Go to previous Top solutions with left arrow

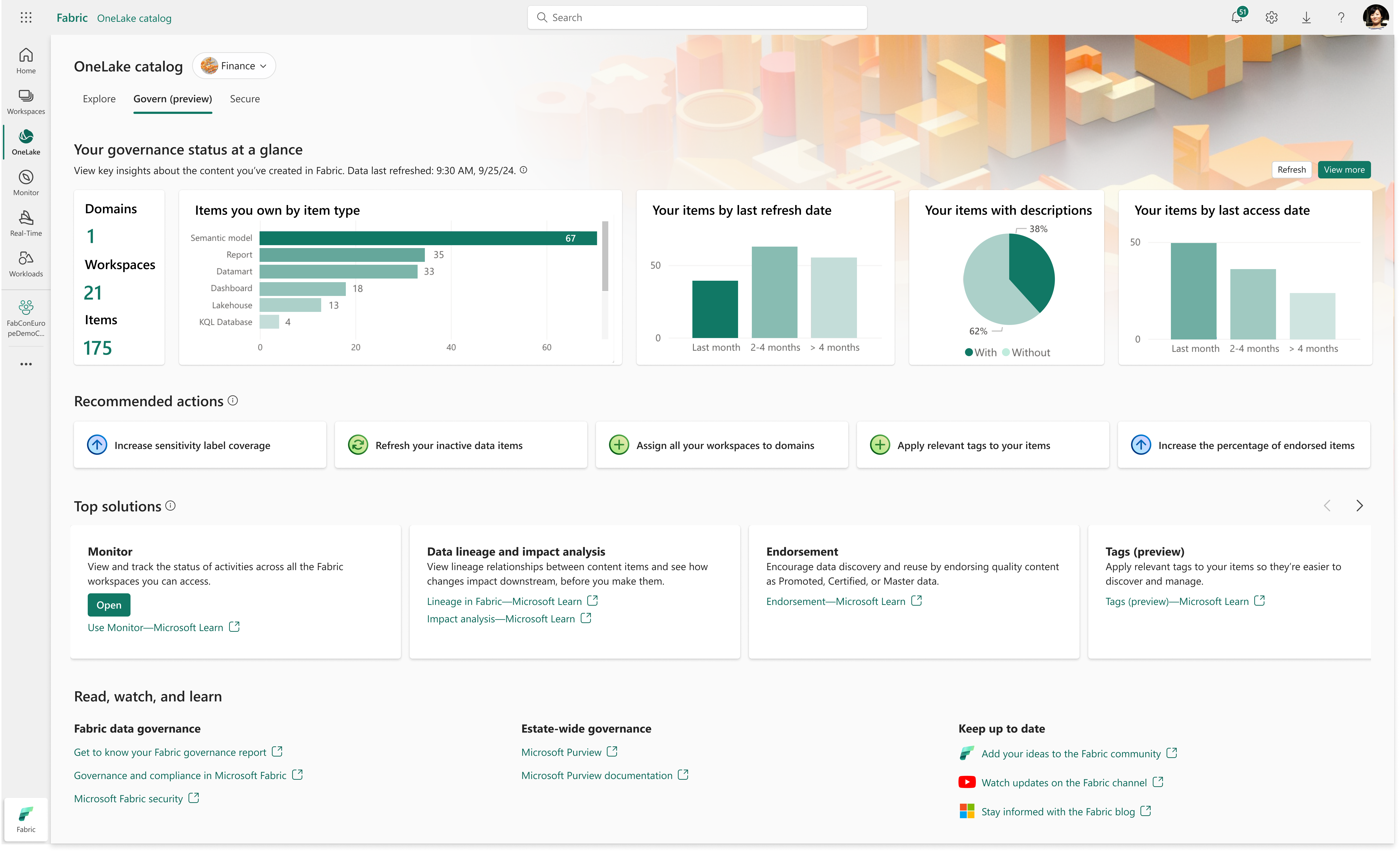click(1327, 506)
